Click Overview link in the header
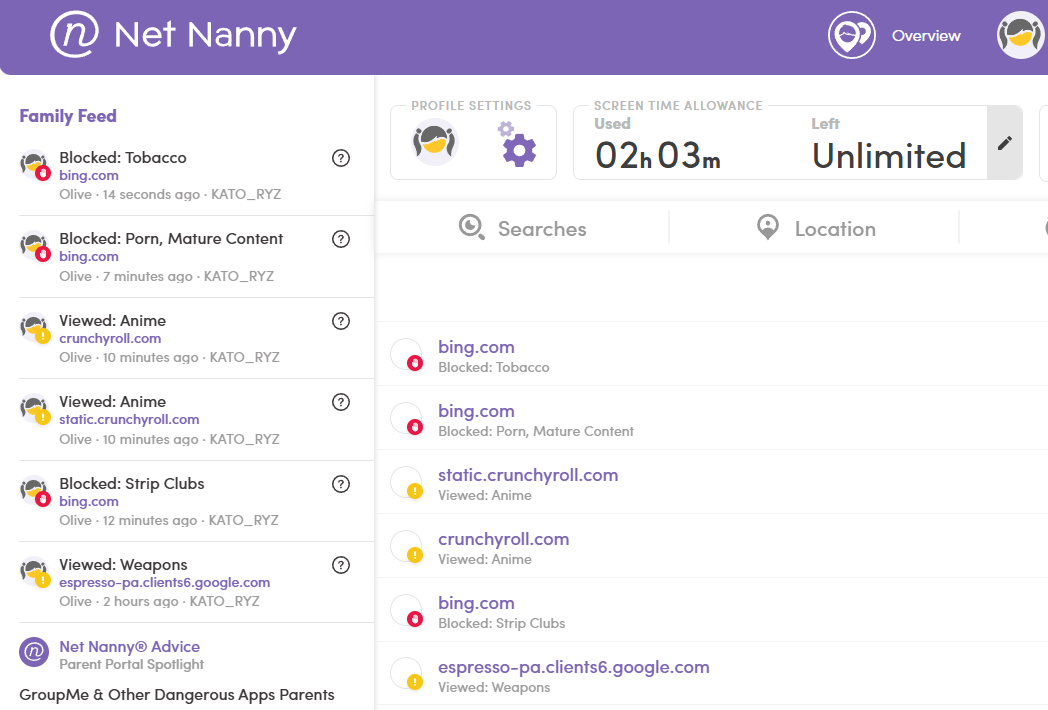 pyautogui.click(x=926, y=36)
